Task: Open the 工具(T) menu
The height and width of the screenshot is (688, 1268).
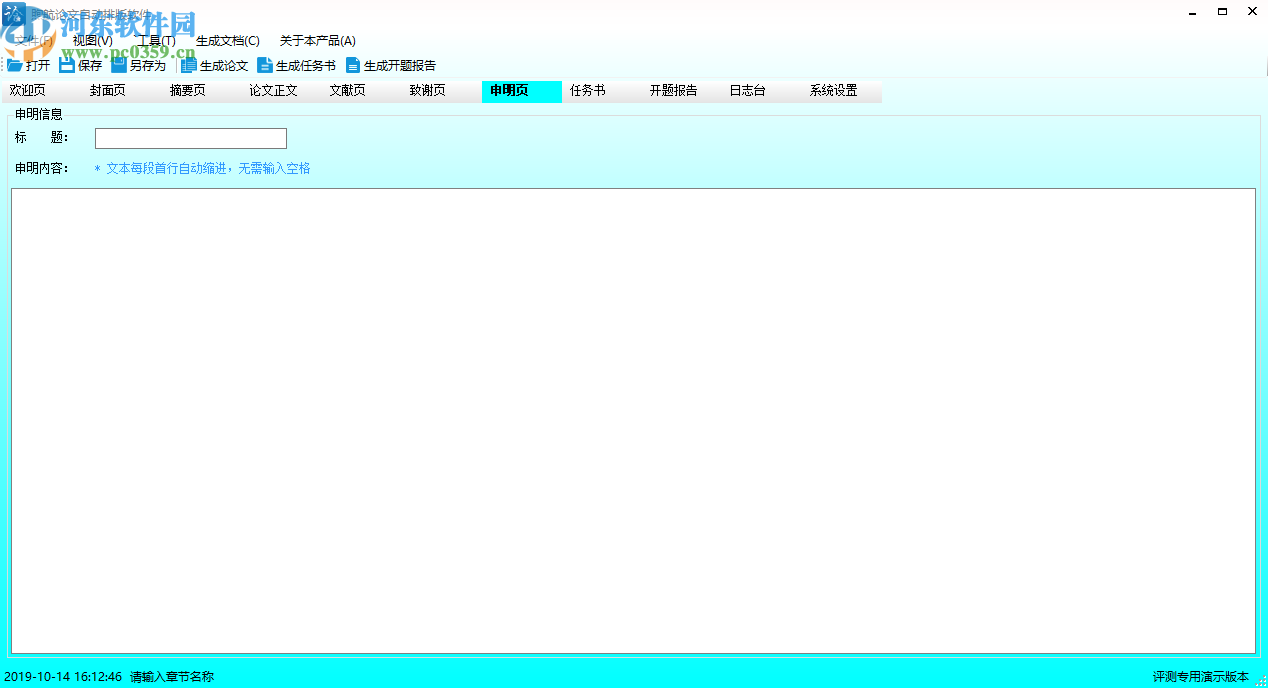Action: pos(156,41)
